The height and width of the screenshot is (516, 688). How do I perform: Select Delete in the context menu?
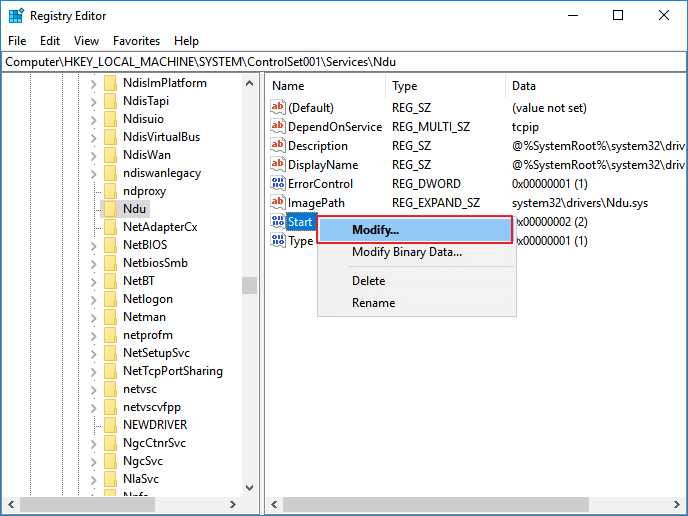(x=368, y=281)
